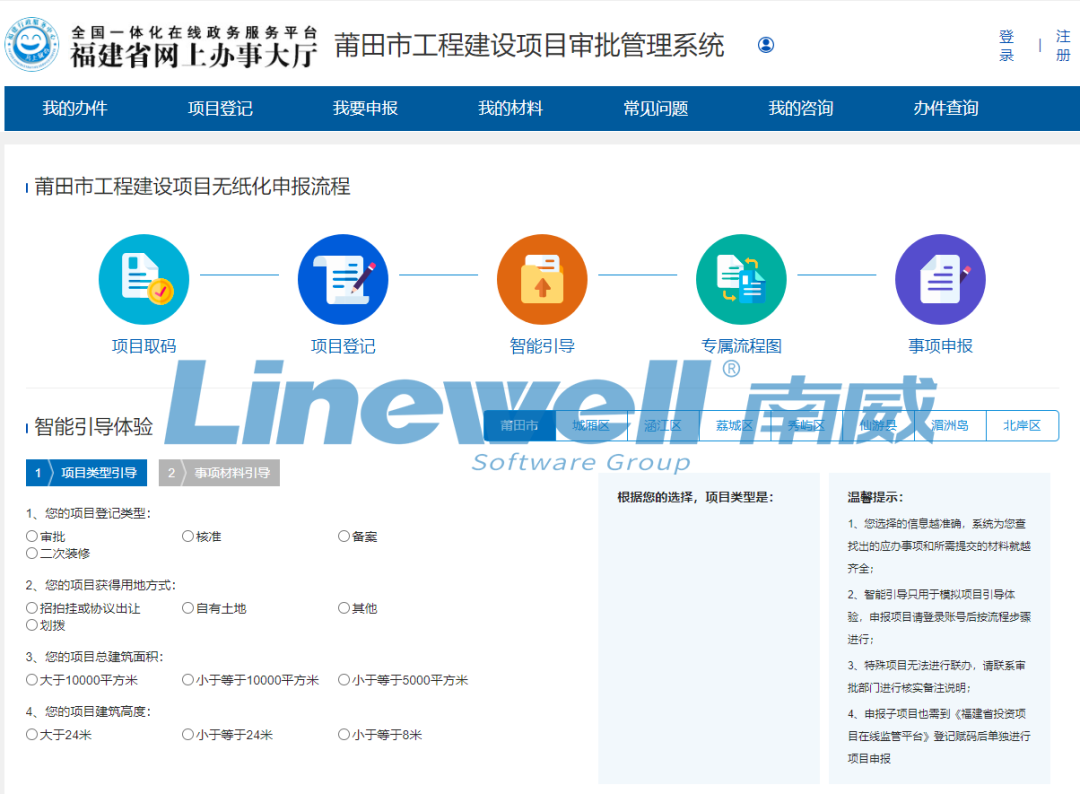Switch to the 北岸区 district tab
This screenshot has height=794, width=1080.
pyautogui.click(x=1021, y=426)
